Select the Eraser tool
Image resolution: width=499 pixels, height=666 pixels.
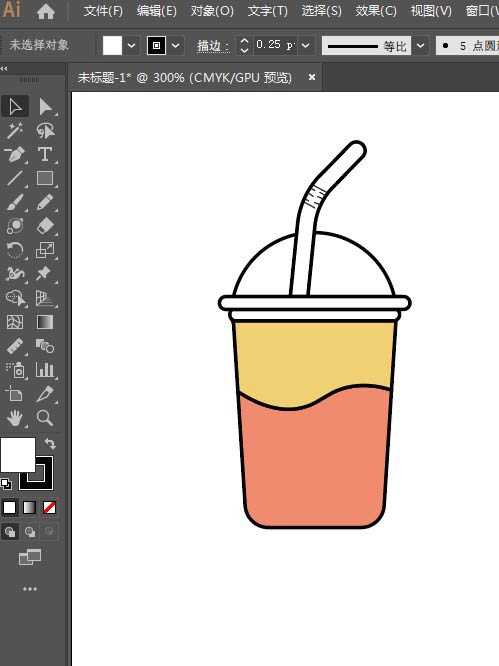point(45,226)
